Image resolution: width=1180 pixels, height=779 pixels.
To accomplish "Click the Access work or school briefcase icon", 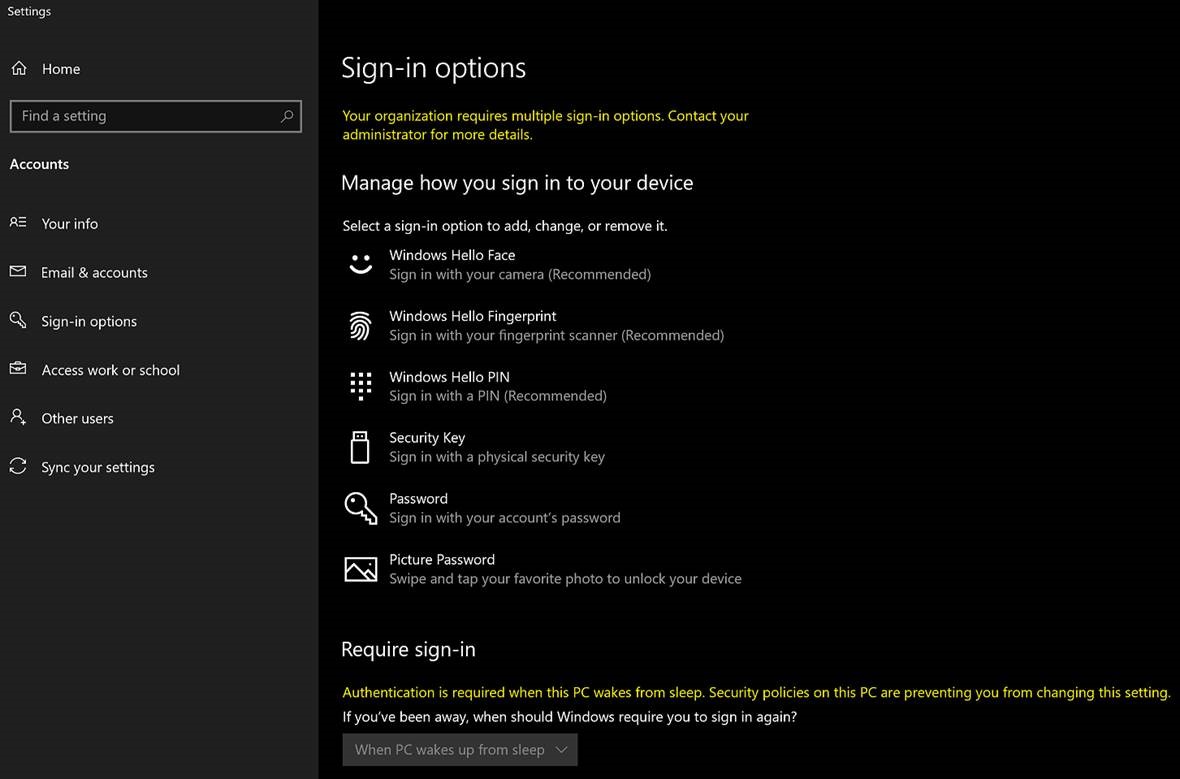I will 17,369.
